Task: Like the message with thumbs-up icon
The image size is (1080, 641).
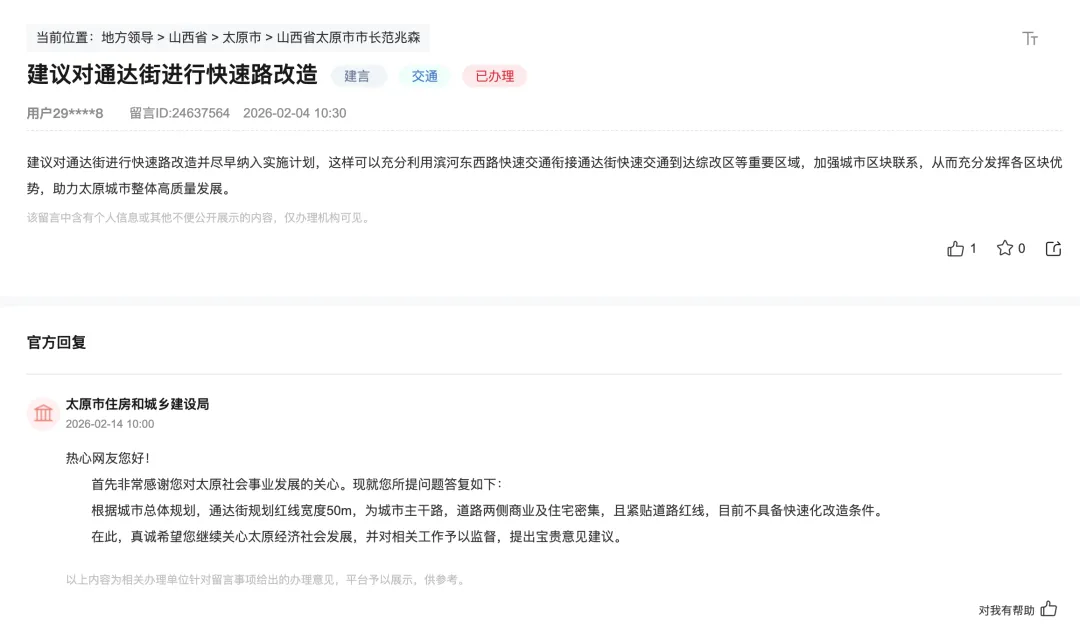Action: tap(955, 249)
